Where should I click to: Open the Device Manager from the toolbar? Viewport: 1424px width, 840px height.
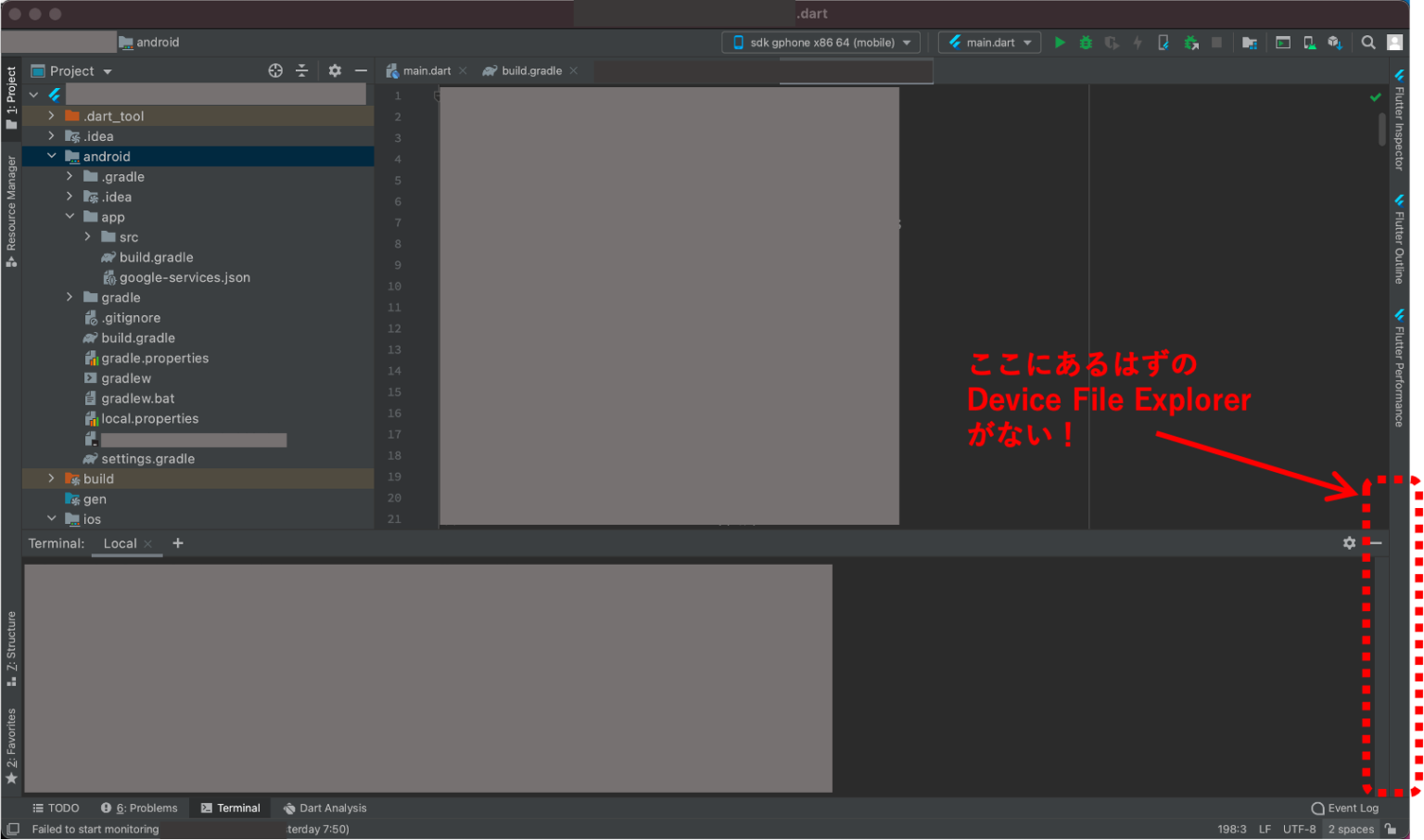point(1308,42)
